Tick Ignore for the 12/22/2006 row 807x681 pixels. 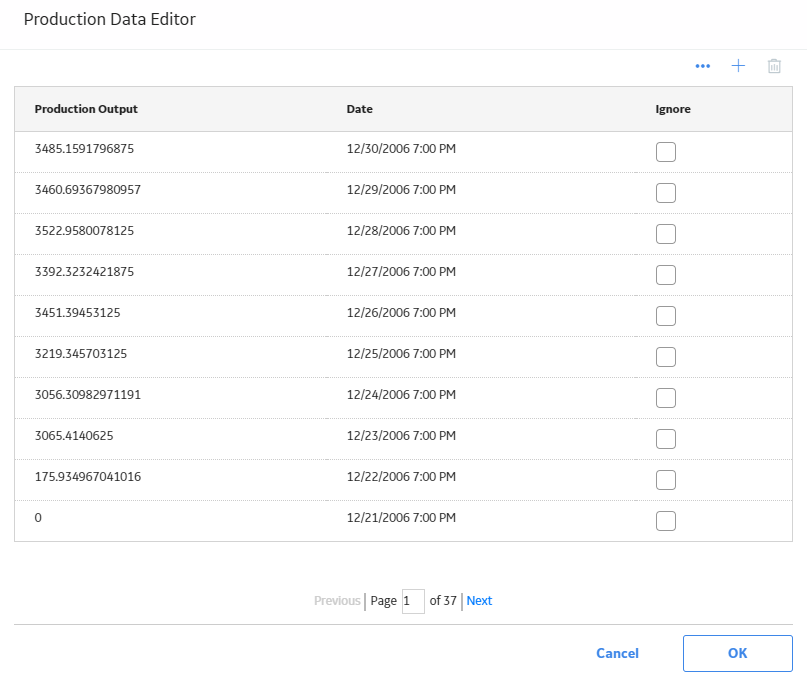(665, 480)
